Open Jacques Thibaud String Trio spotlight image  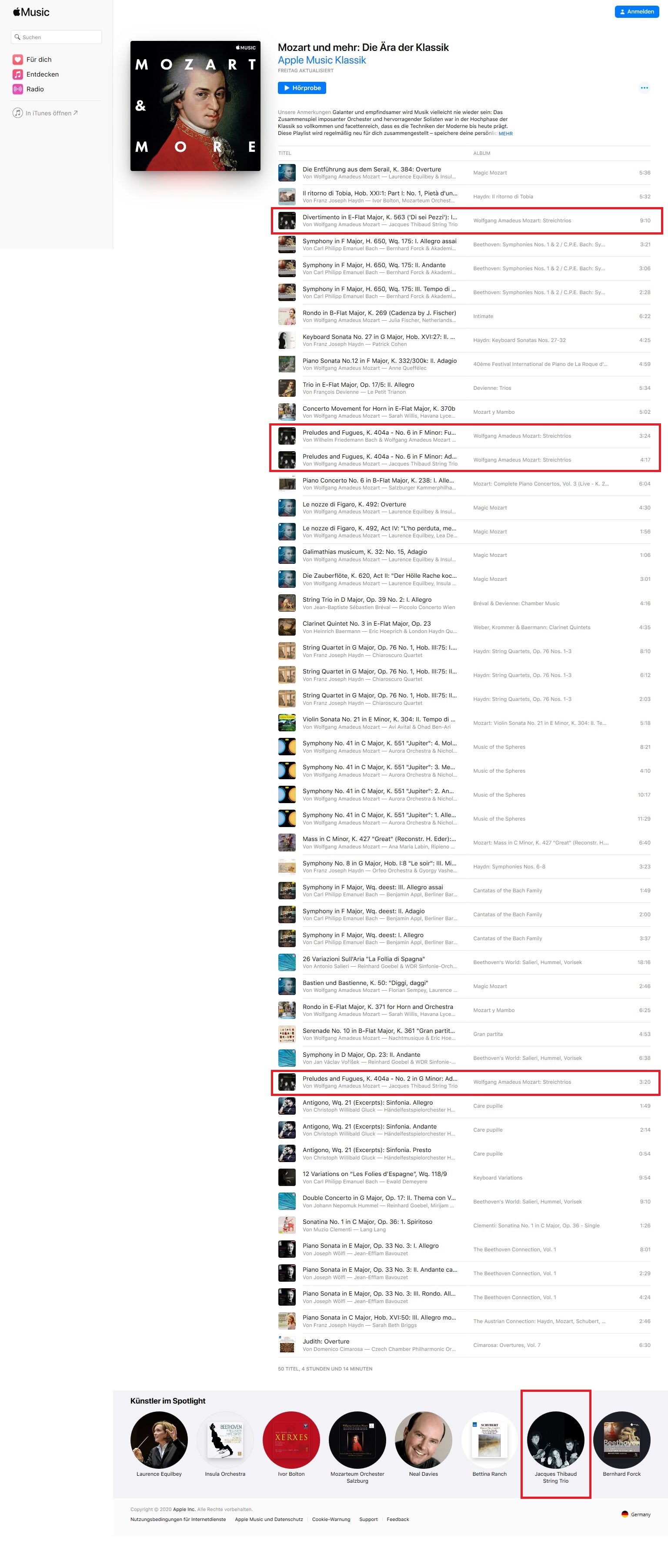555,1440
